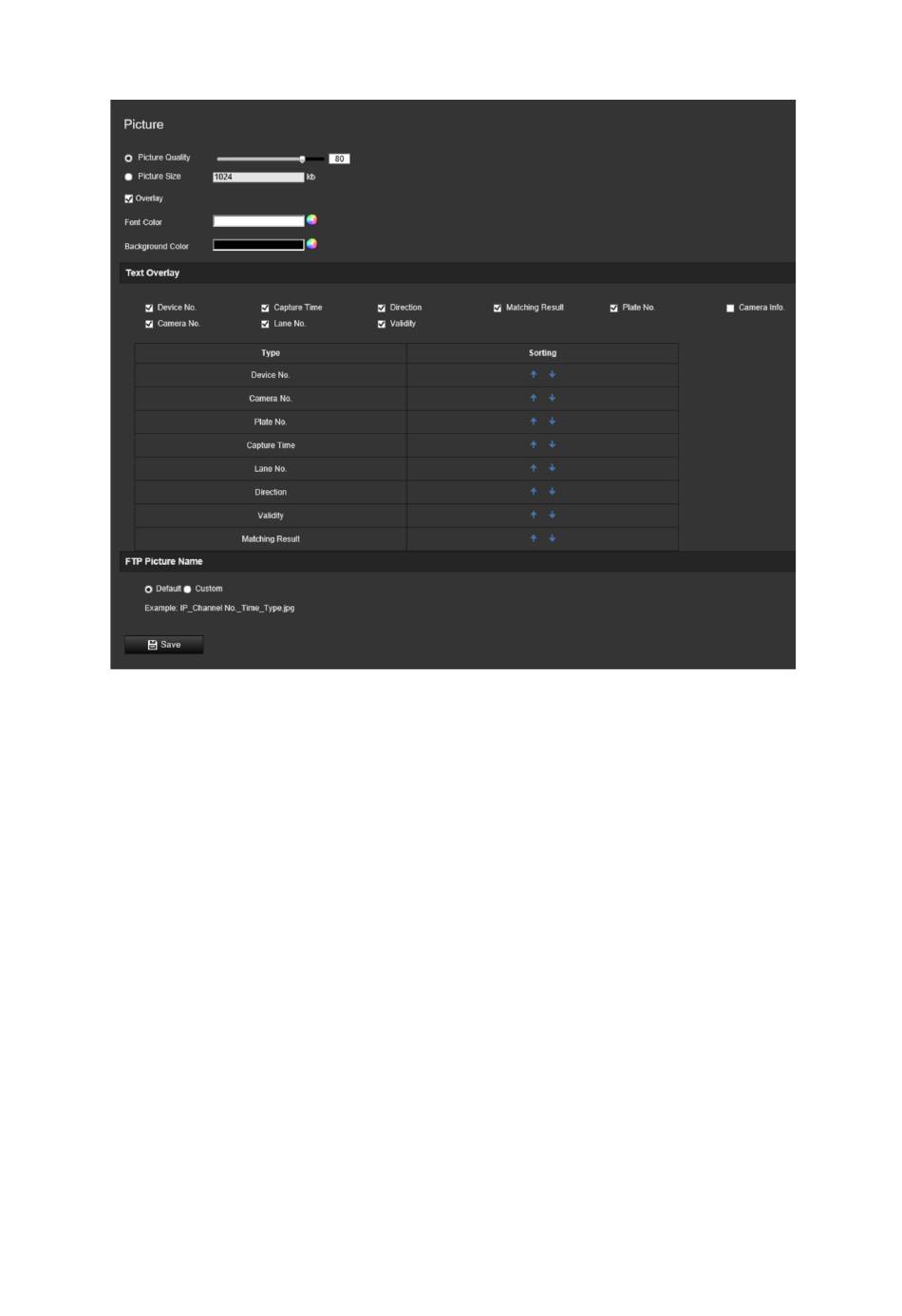The image size is (902, 1316).
Task: Select the Picture Quality radio option
Action: 129,159
